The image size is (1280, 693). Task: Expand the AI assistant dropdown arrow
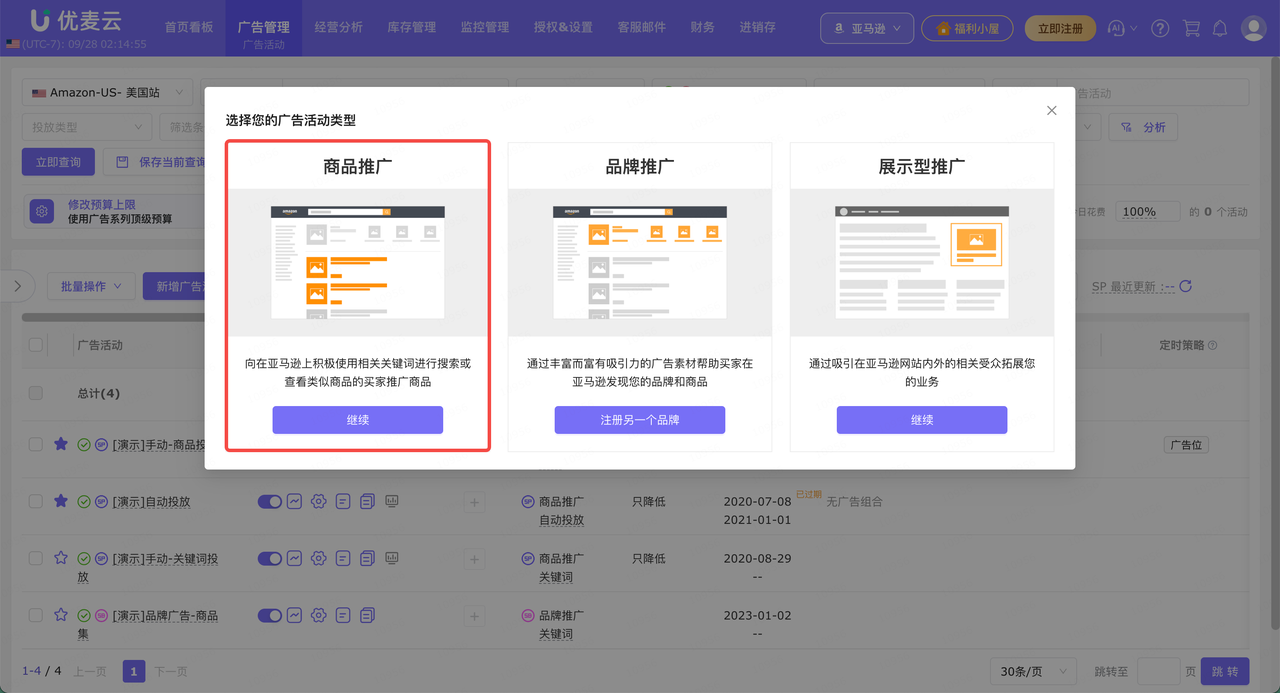coord(1134,29)
